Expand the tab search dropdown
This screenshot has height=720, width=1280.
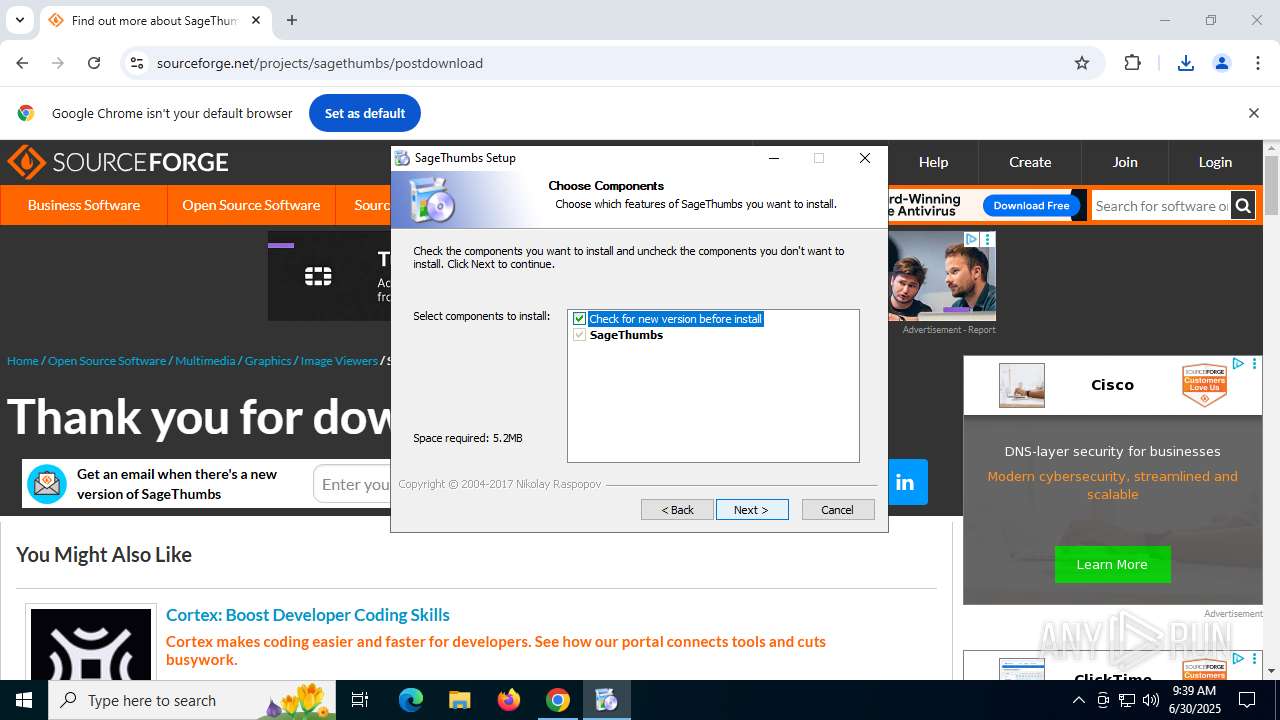pos(19,20)
